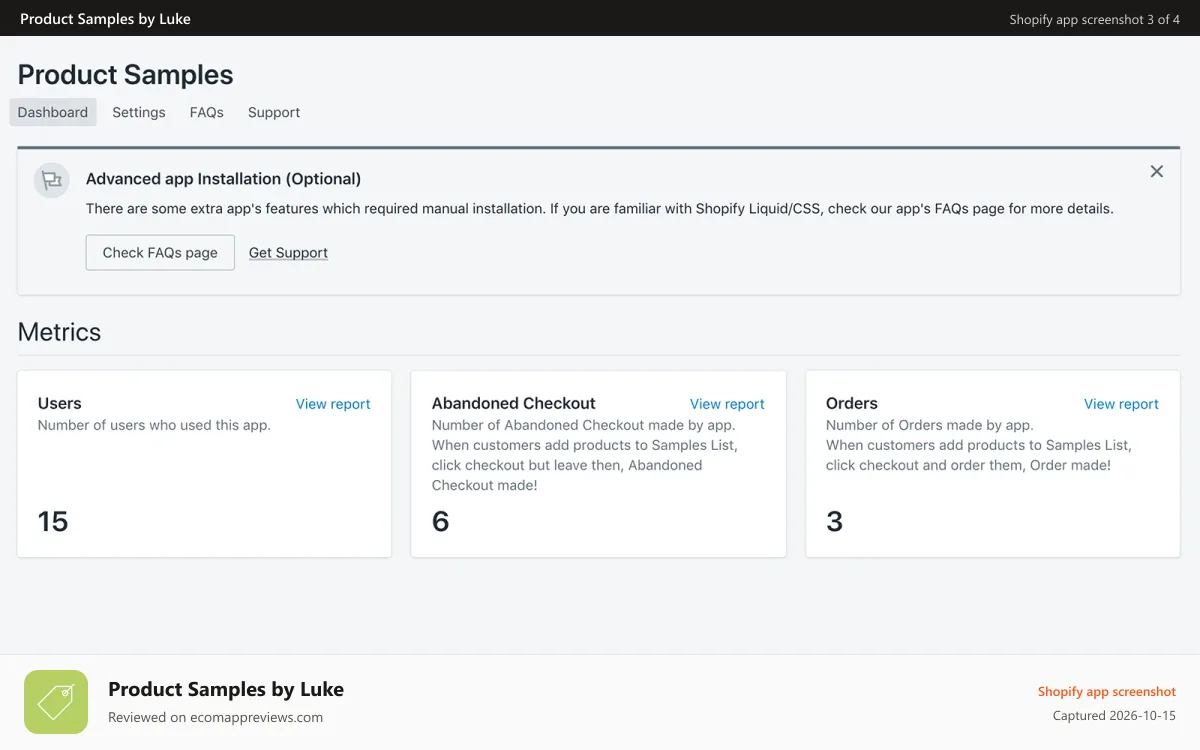Viewport: 1200px width, 750px height.
Task: Click the Orders card title
Action: coord(852,403)
